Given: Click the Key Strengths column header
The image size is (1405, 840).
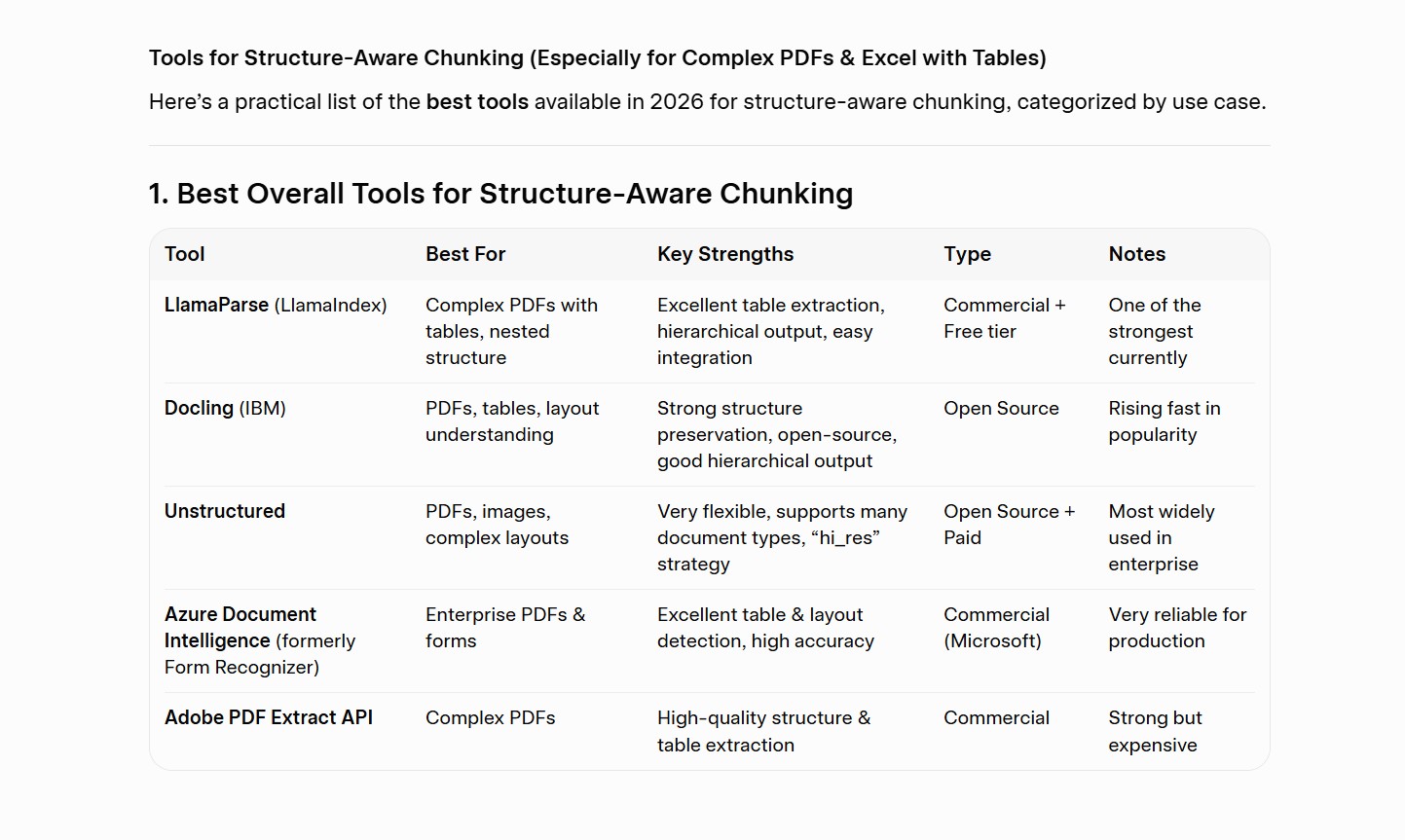Looking at the screenshot, I should click(x=725, y=254).
